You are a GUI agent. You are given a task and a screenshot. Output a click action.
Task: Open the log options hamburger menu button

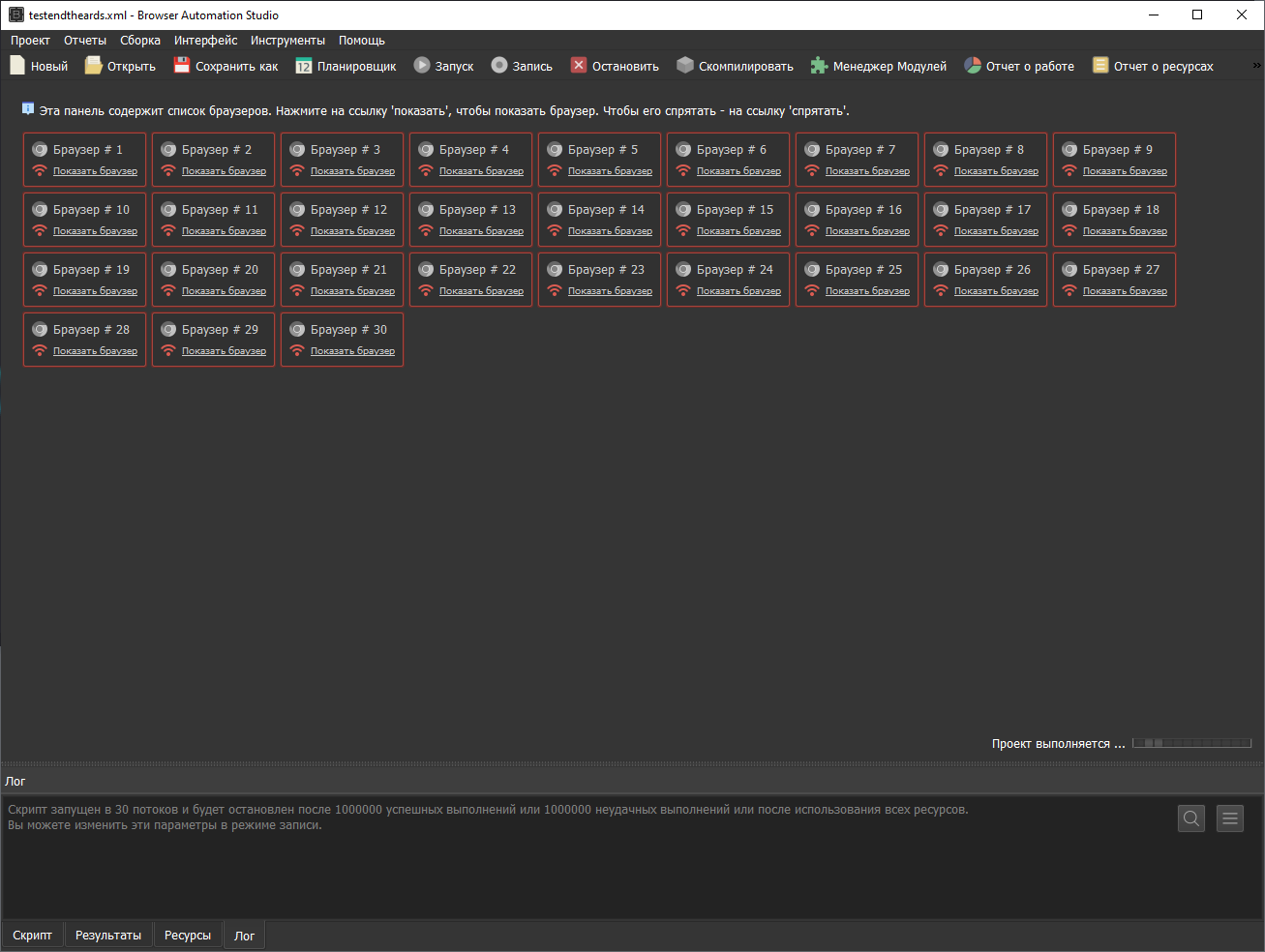(1230, 818)
